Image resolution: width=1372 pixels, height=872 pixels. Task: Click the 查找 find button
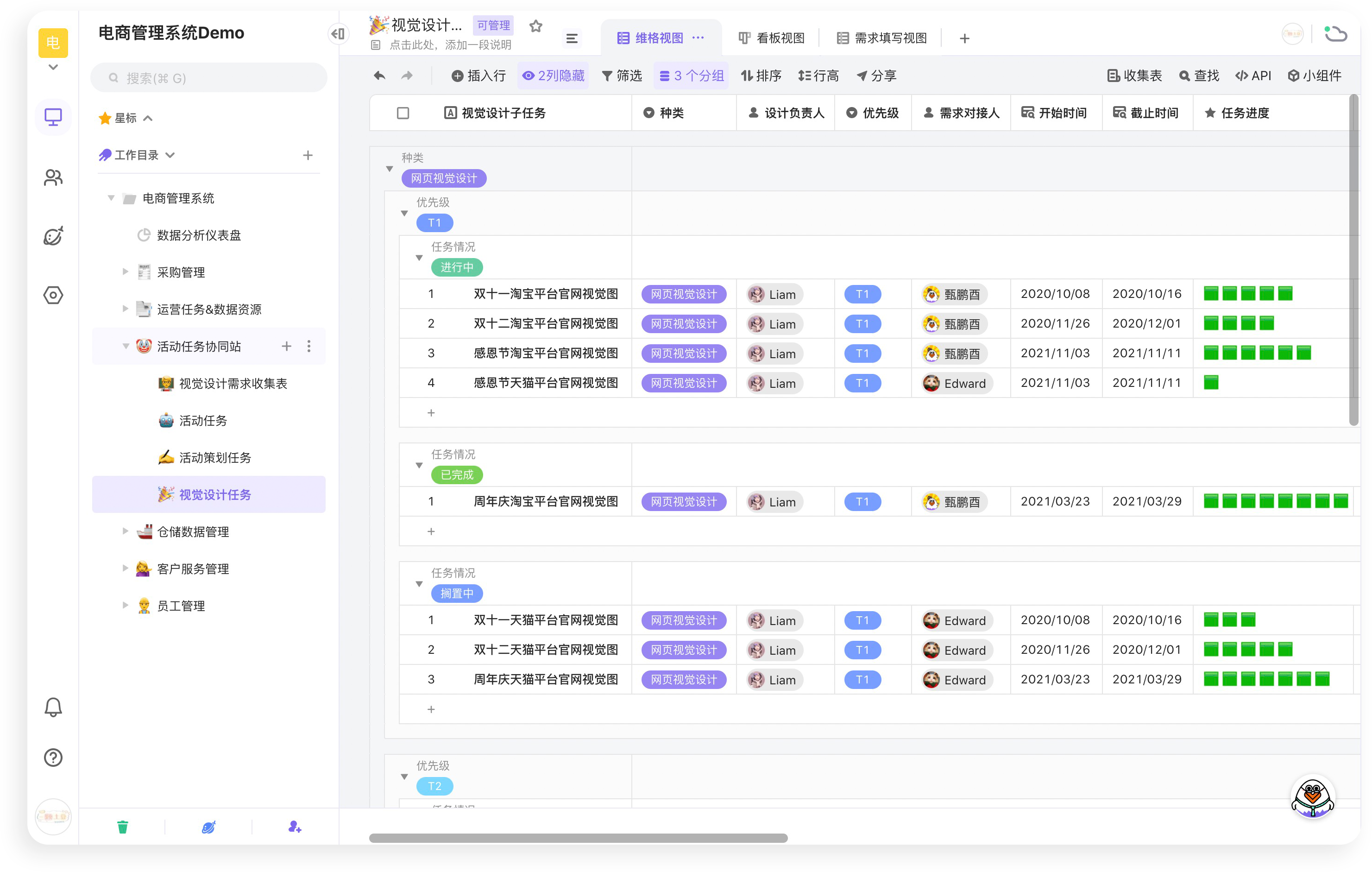coord(1199,75)
